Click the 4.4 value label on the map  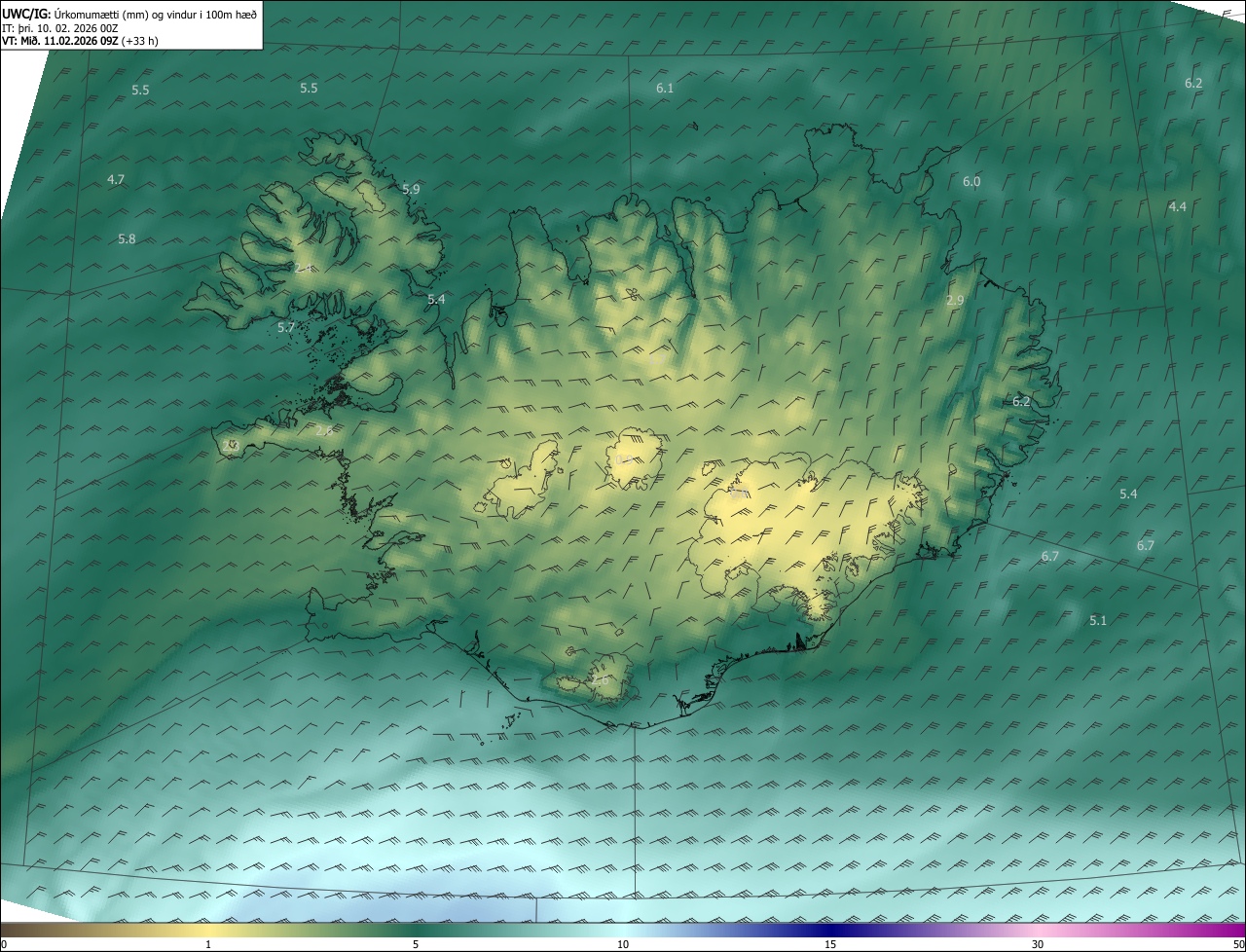[x=1177, y=206]
